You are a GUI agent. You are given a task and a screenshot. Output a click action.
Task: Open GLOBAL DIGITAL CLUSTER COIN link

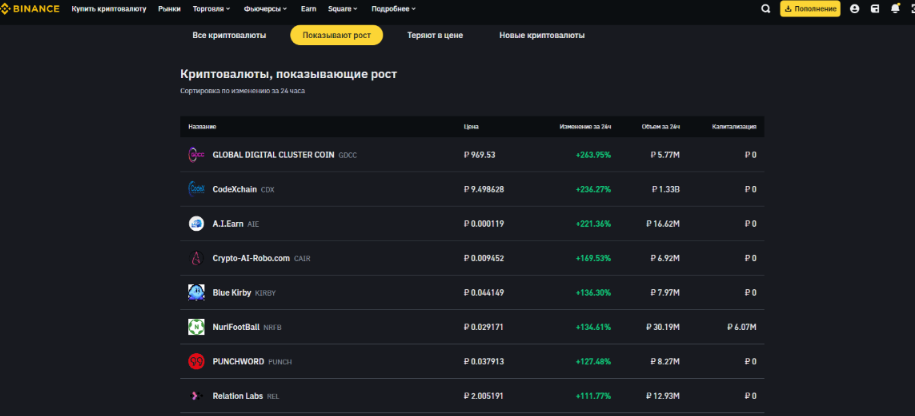point(273,155)
